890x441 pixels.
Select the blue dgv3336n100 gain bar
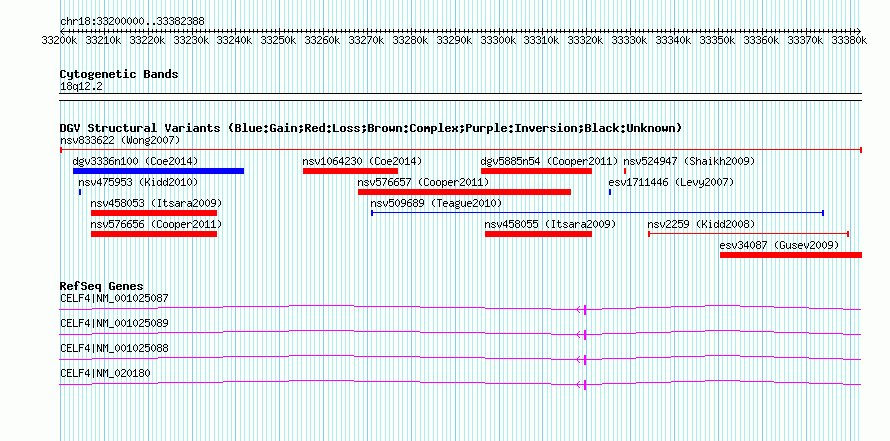158,171
